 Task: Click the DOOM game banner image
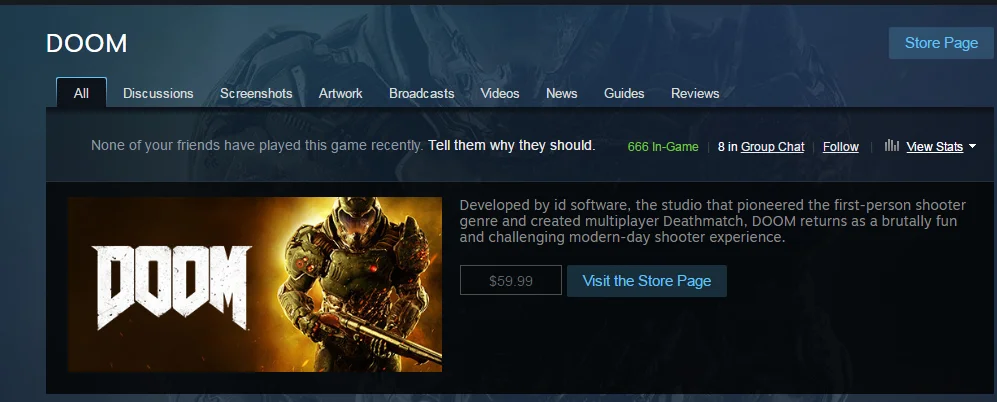[x=254, y=284]
